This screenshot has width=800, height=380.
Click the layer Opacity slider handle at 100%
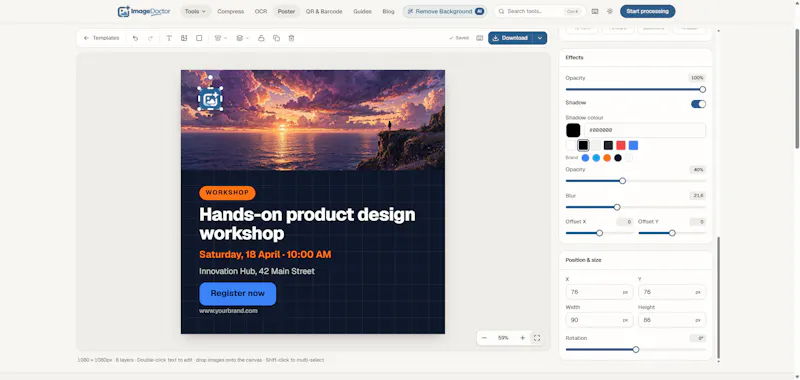[703, 89]
